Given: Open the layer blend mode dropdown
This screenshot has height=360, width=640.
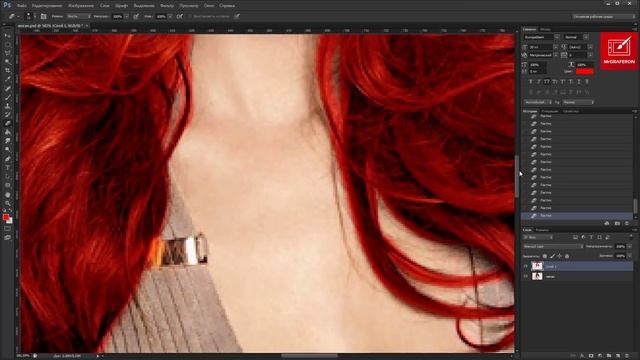Looking at the screenshot, I should pos(553,246).
